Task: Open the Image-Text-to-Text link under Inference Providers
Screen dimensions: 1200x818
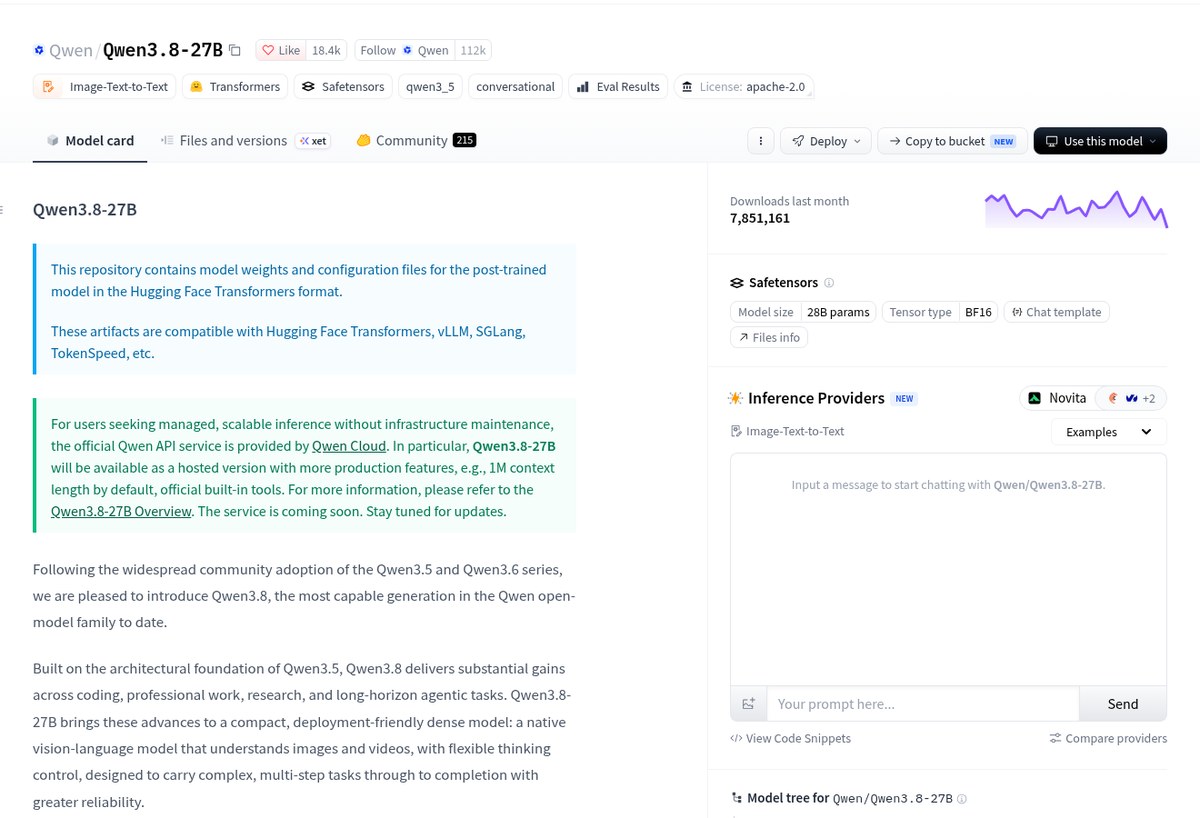Action: [x=788, y=431]
